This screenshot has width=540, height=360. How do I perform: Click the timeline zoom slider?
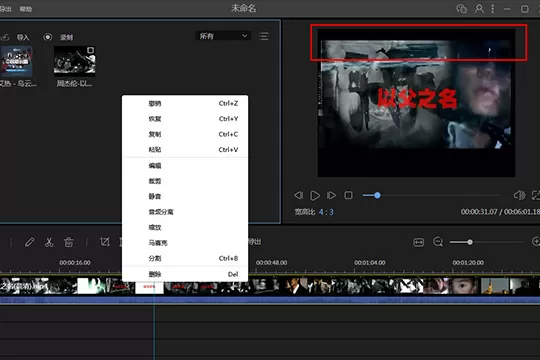point(487,242)
